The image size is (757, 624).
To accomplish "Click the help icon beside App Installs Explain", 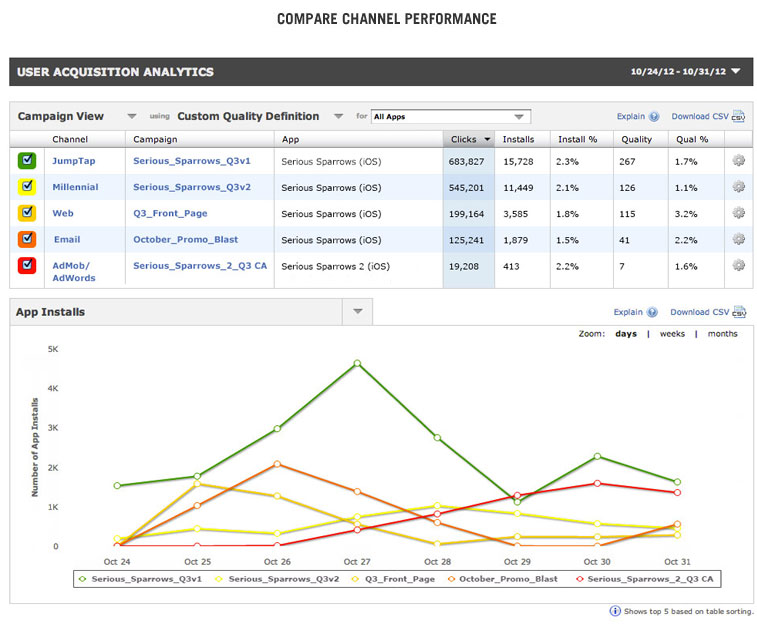I will 652,312.
